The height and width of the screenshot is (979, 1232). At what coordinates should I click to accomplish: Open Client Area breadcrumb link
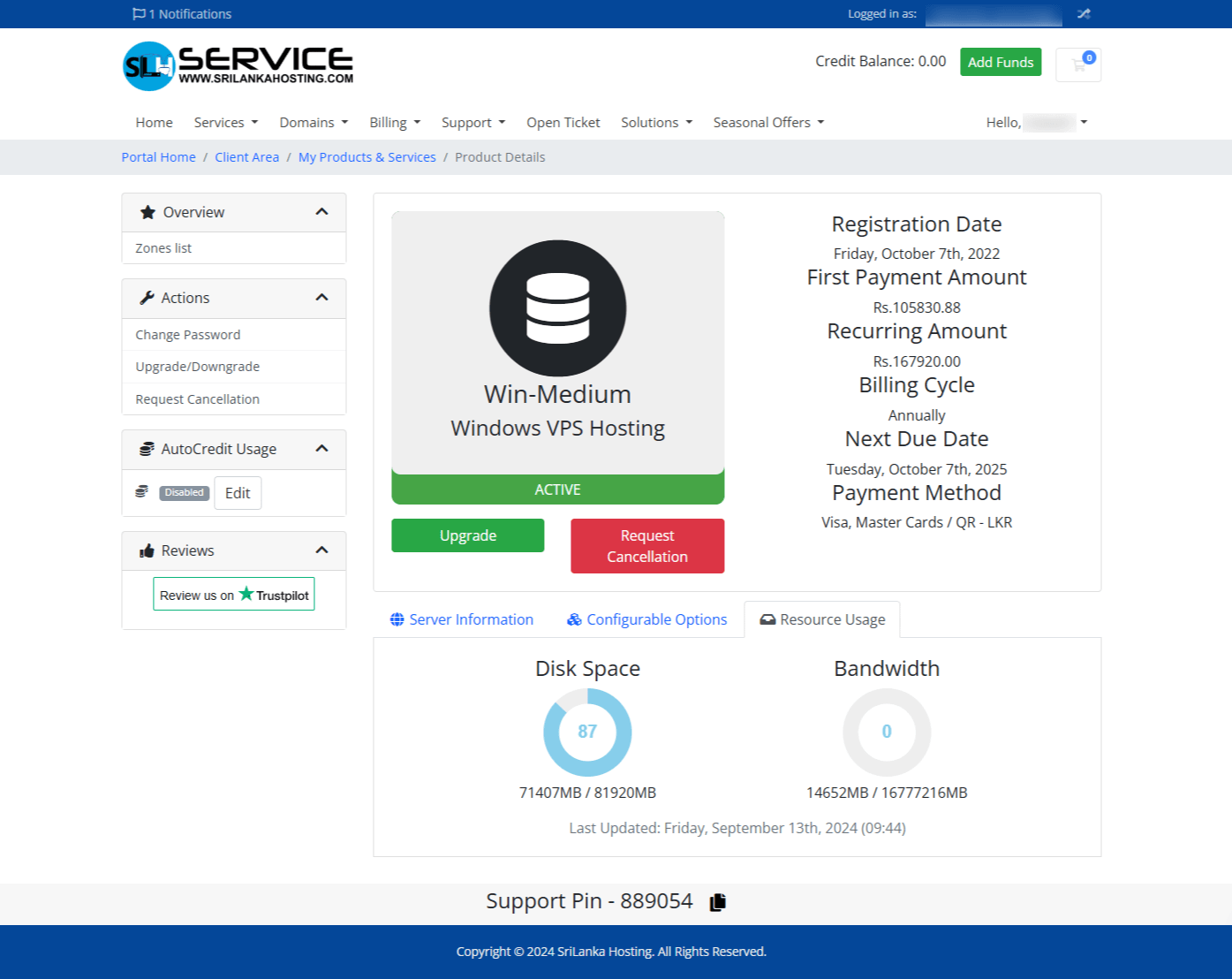(247, 157)
